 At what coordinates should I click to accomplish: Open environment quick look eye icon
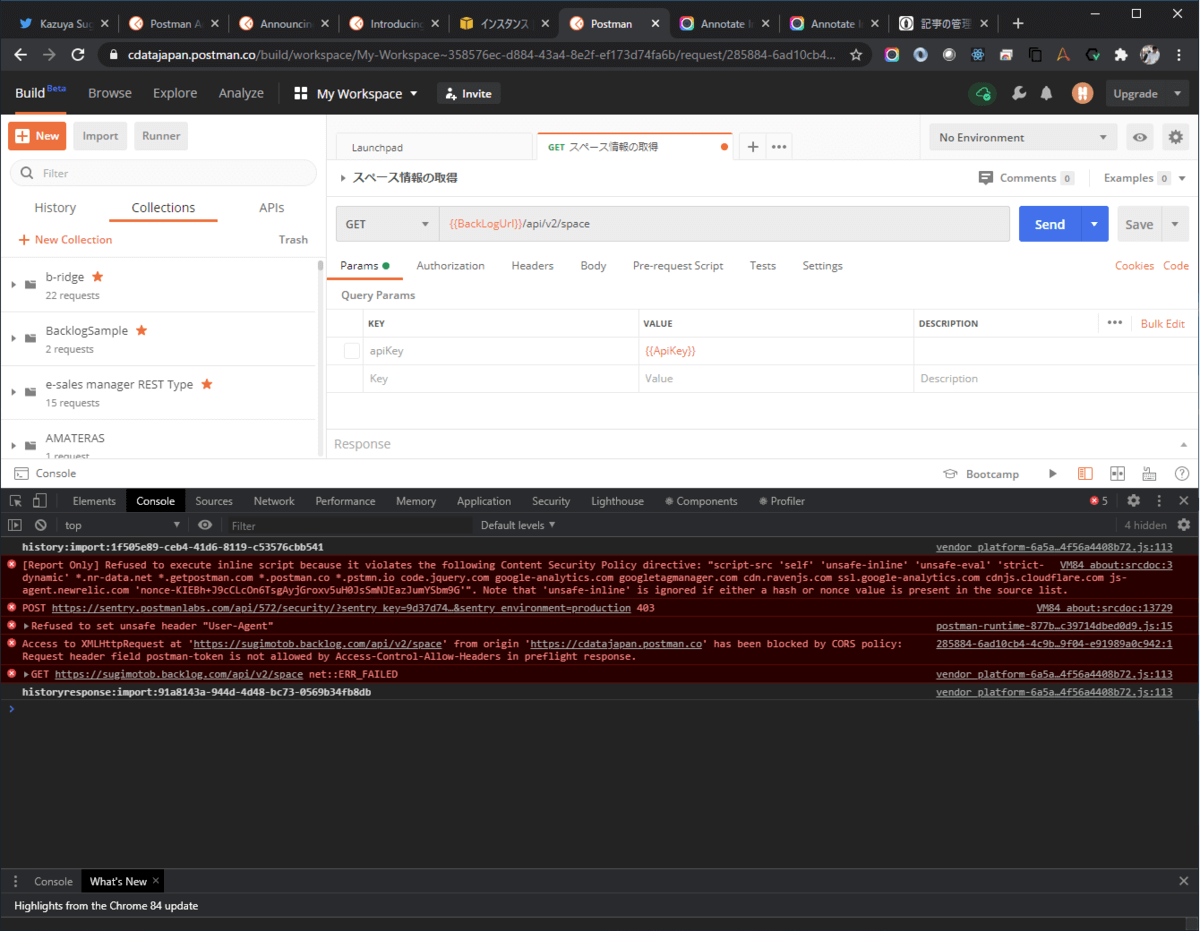(1139, 137)
